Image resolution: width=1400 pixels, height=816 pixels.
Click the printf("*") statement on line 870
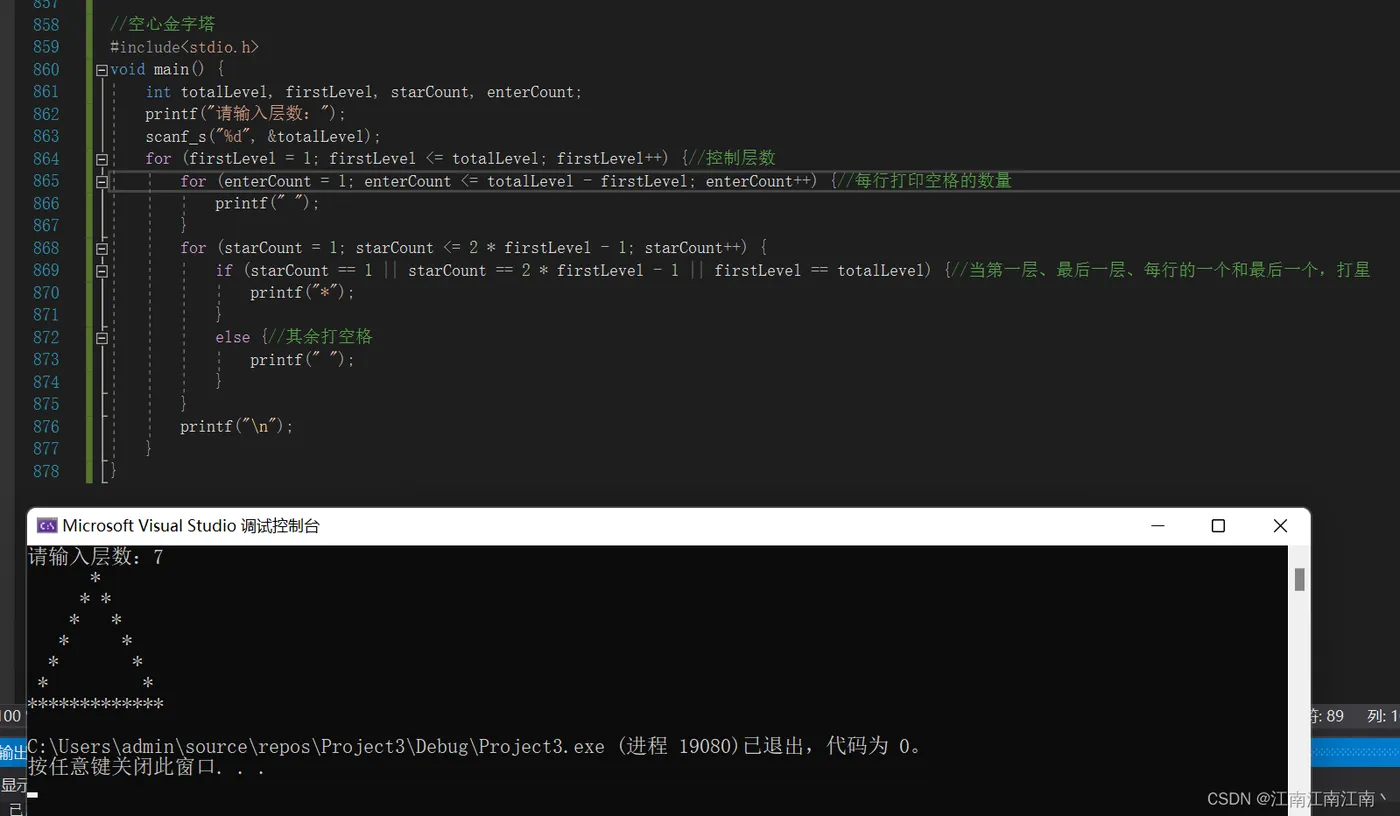(302, 293)
